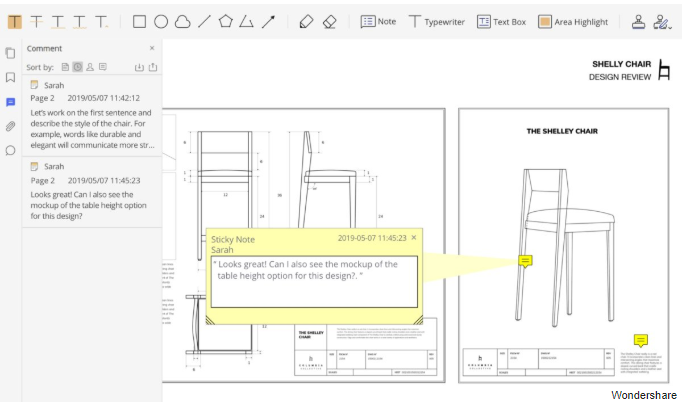
Task: Open the Search panel
Action: [10, 151]
